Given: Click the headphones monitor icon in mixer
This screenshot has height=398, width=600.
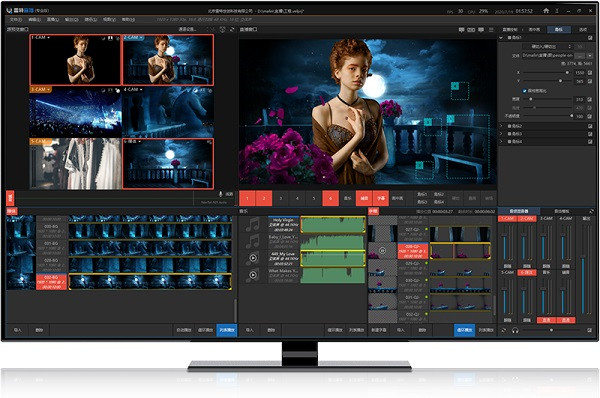Looking at the screenshot, I should [x=515, y=330].
